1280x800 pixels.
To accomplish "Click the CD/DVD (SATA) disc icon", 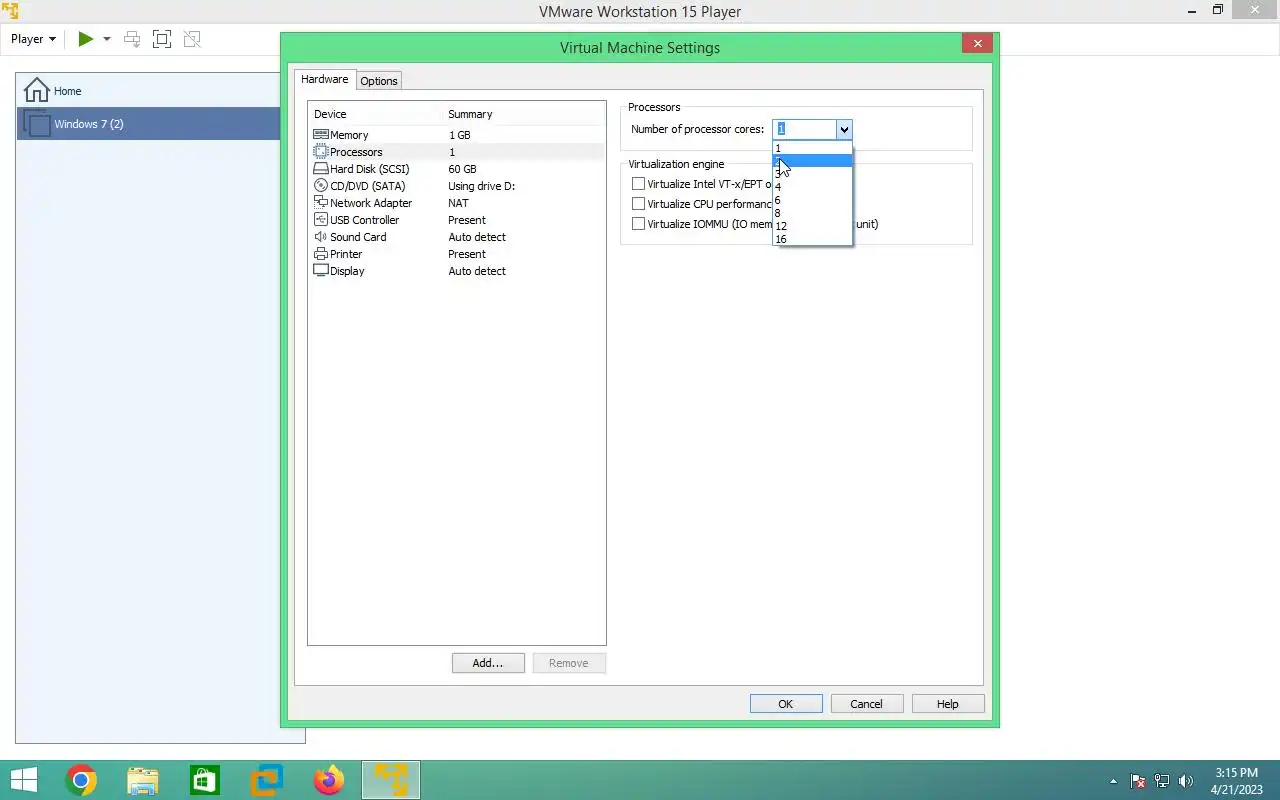I will (x=321, y=186).
